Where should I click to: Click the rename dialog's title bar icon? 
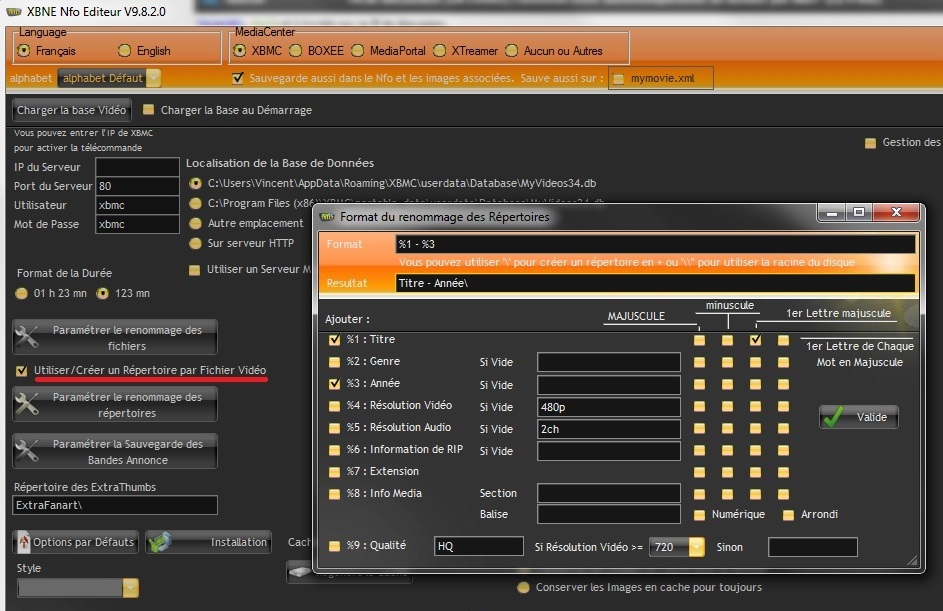coord(327,216)
